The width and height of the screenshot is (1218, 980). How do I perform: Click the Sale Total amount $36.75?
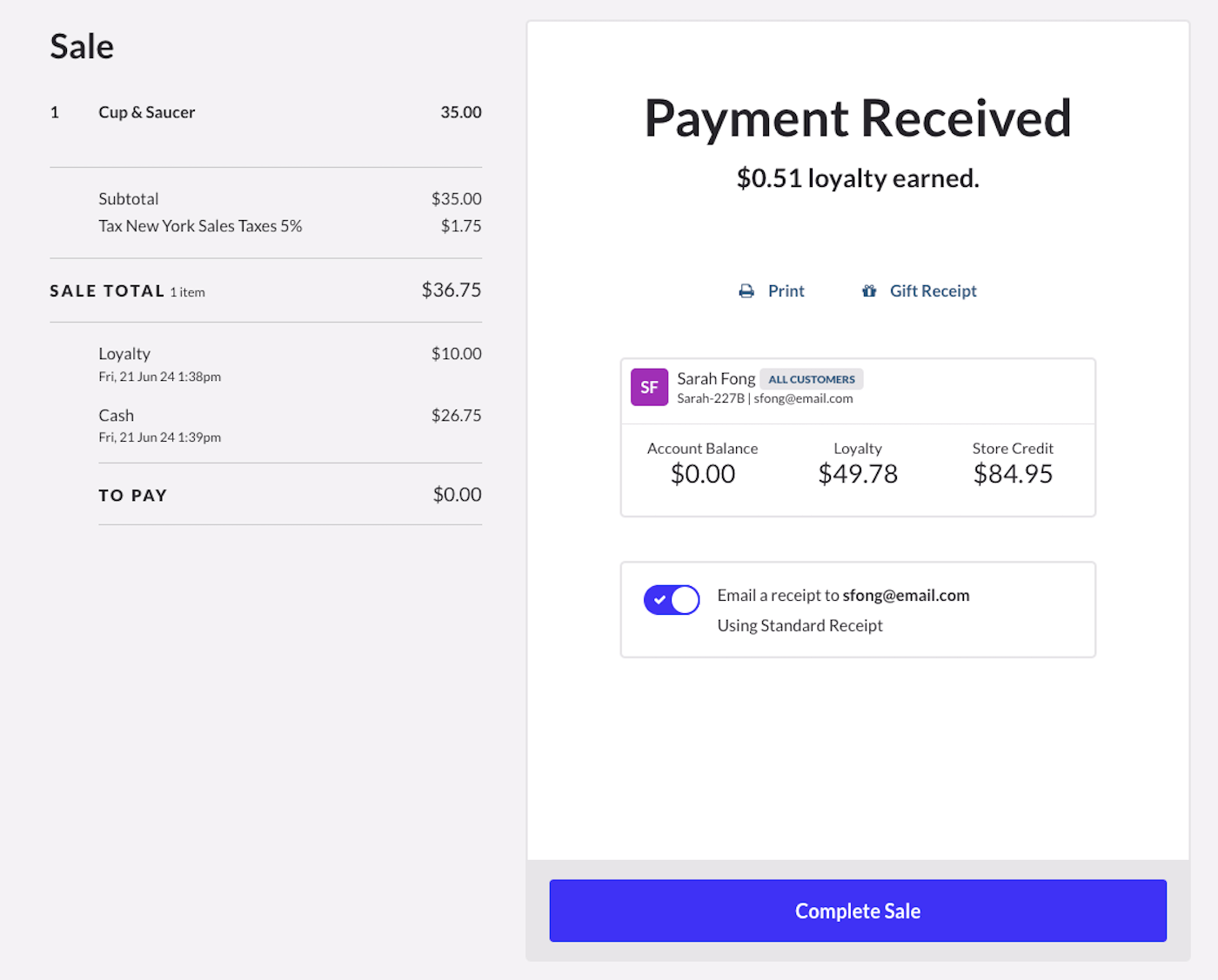[x=451, y=290]
